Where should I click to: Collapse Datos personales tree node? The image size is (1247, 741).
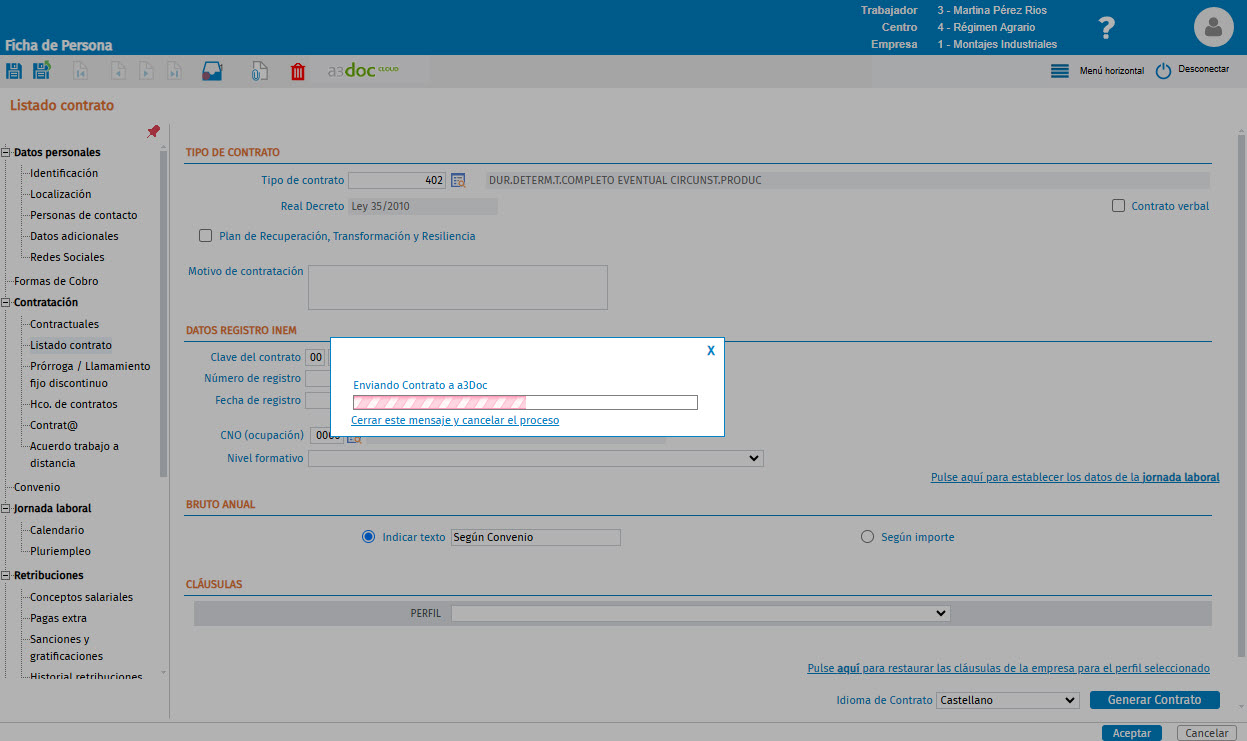click(x=6, y=153)
